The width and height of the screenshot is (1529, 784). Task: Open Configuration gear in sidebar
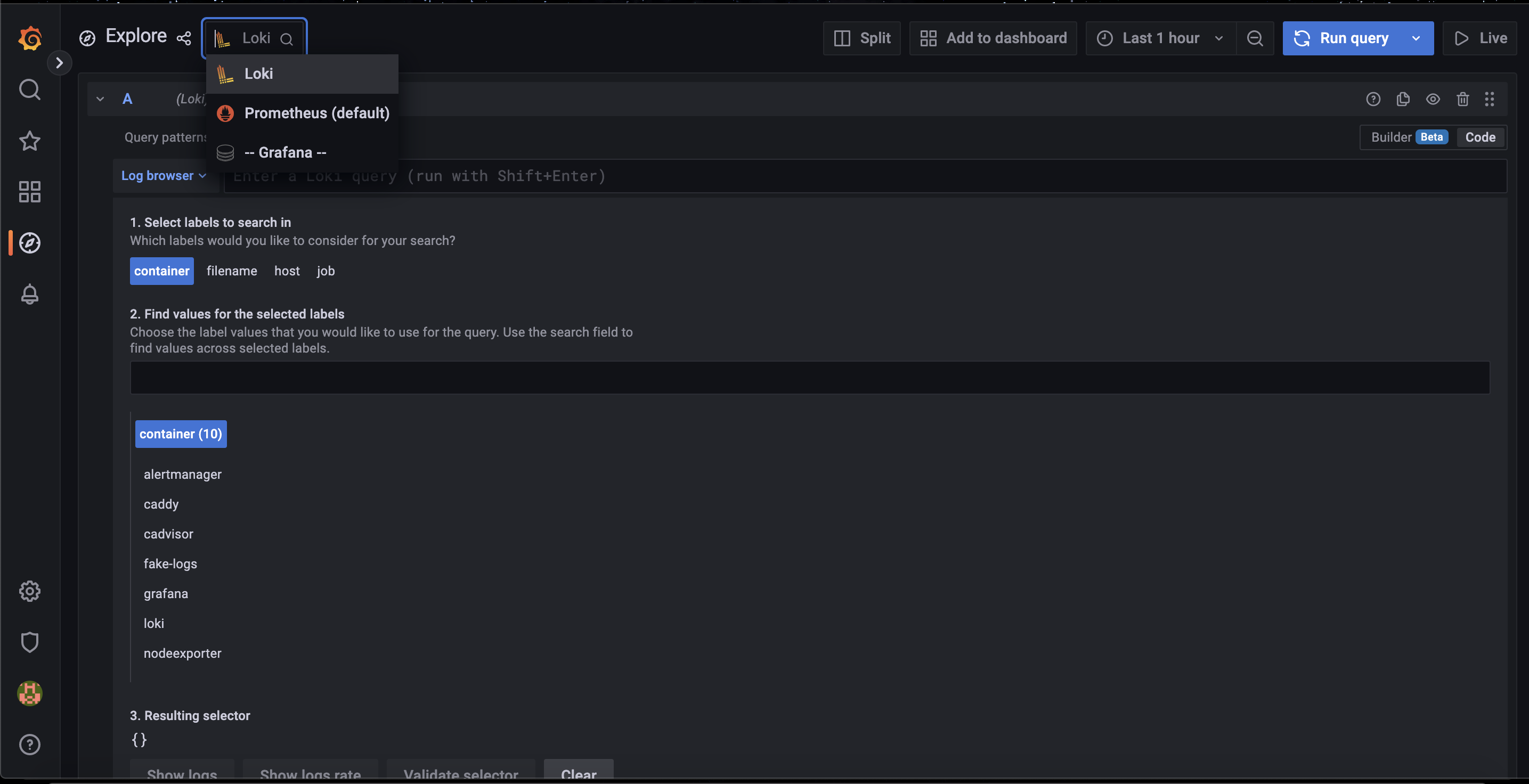pyautogui.click(x=30, y=591)
